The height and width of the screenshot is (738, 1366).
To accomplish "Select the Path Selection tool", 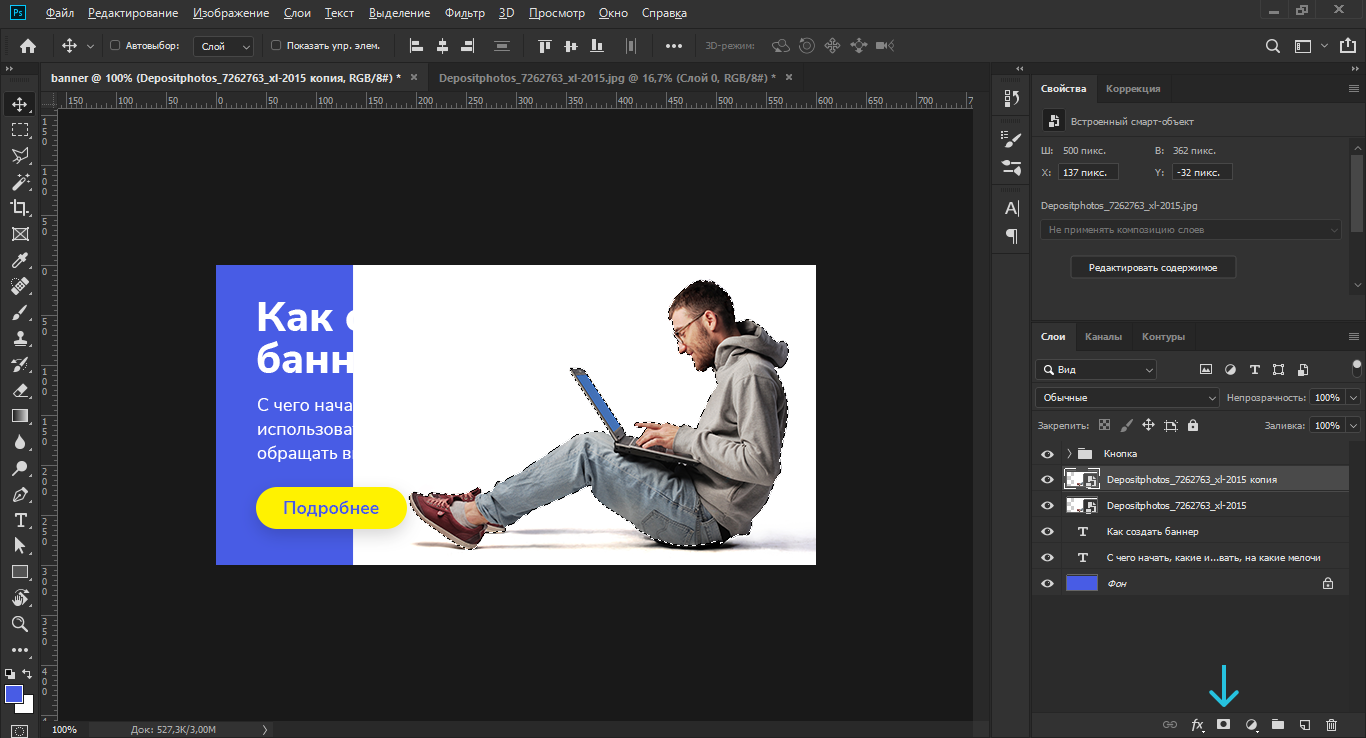I will [19, 546].
